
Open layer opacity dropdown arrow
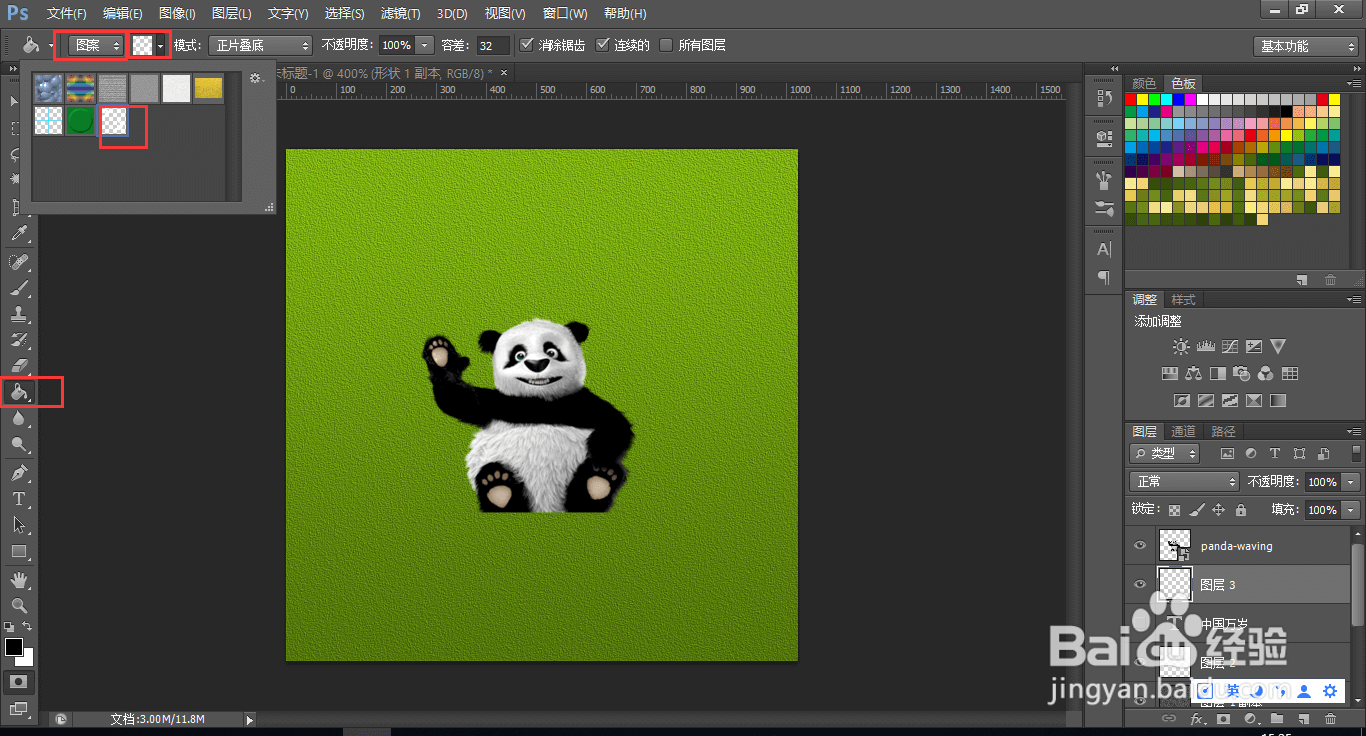1351,482
